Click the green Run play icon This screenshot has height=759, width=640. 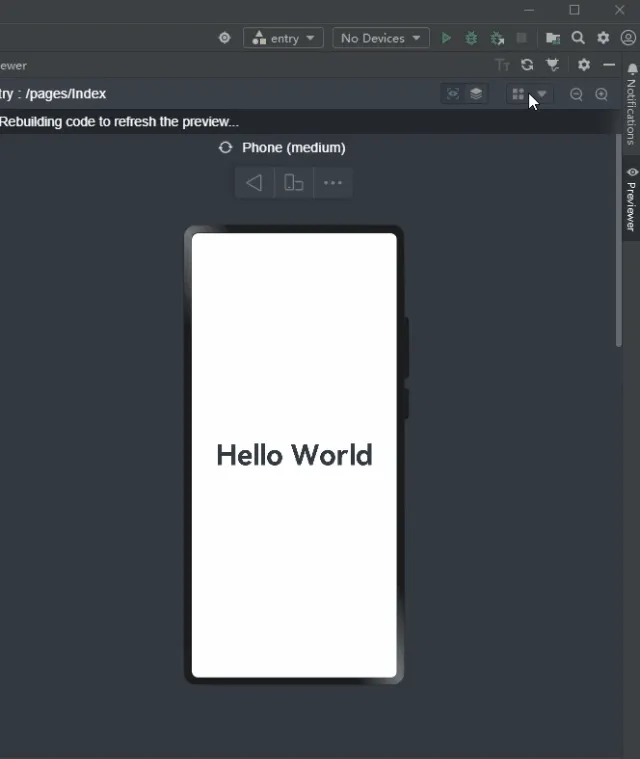(446, 38)
